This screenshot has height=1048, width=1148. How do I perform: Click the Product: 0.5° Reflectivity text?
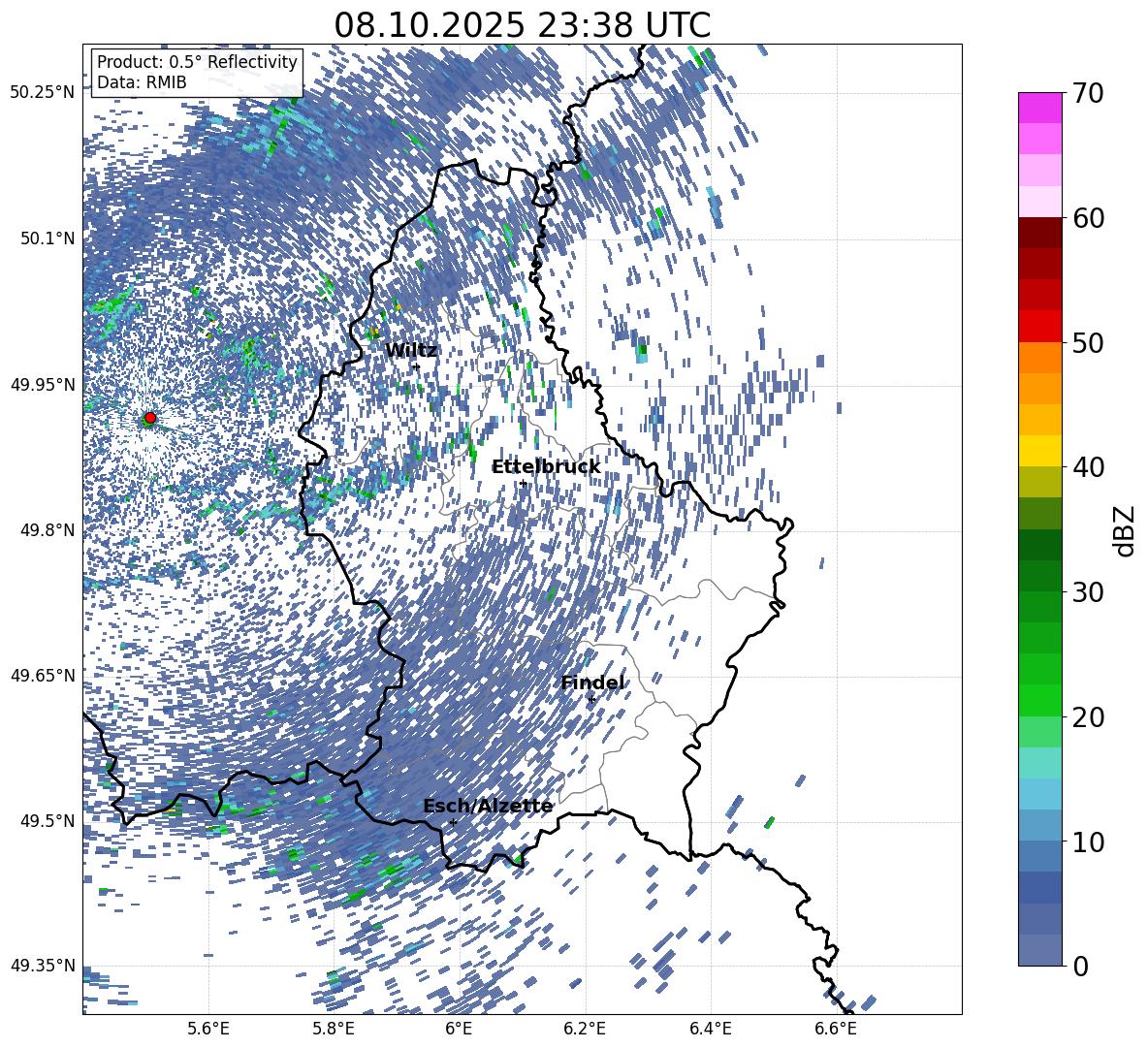[x=197, y=62]
